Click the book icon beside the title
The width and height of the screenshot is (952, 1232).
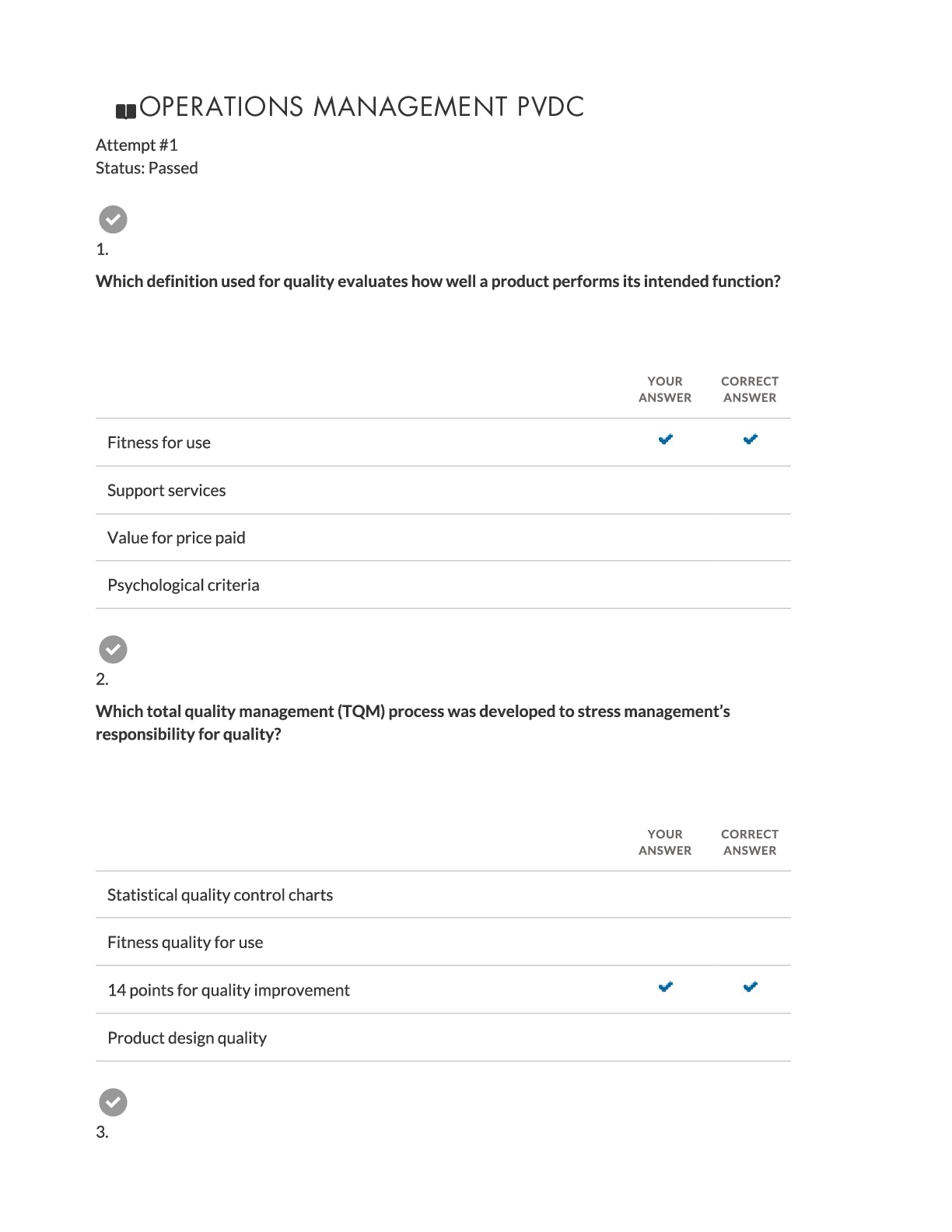(x=125, y=111)
